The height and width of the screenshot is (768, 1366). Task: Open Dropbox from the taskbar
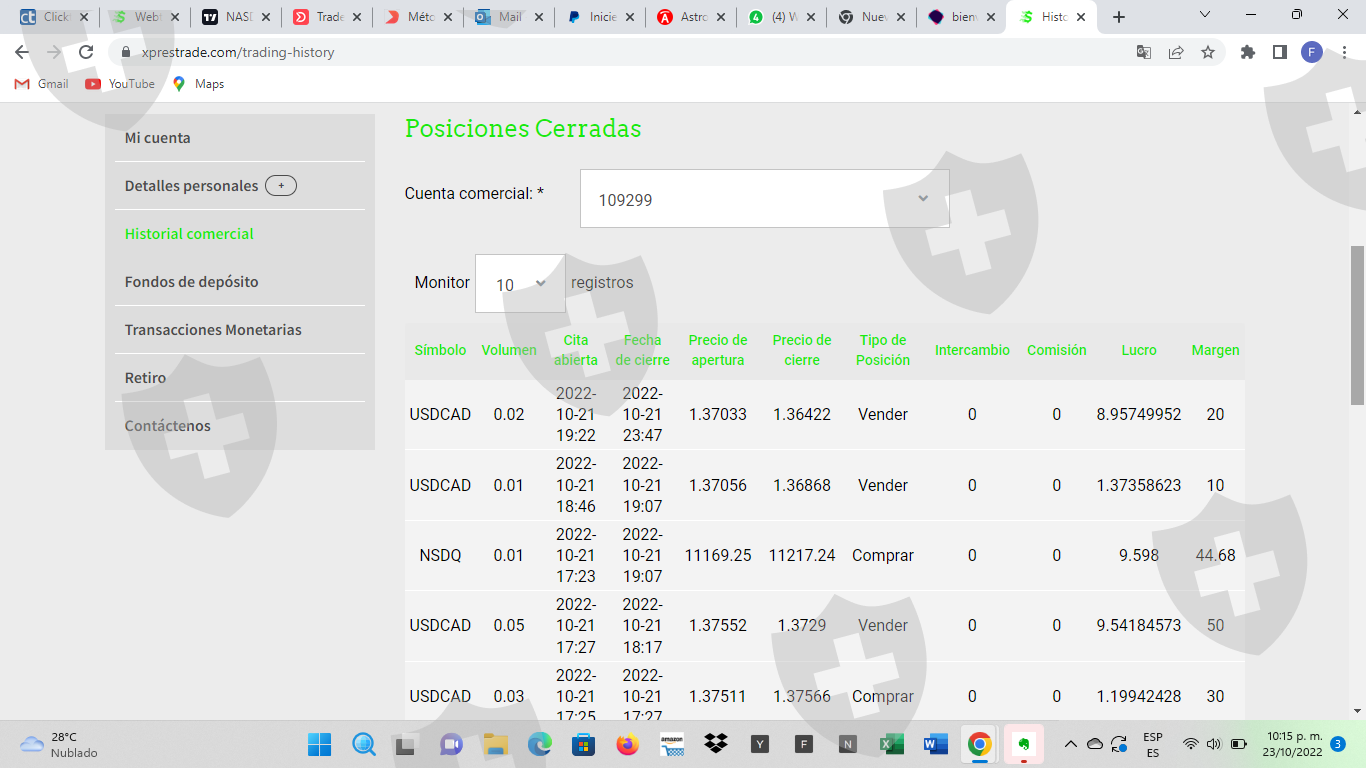click(715, 744)
